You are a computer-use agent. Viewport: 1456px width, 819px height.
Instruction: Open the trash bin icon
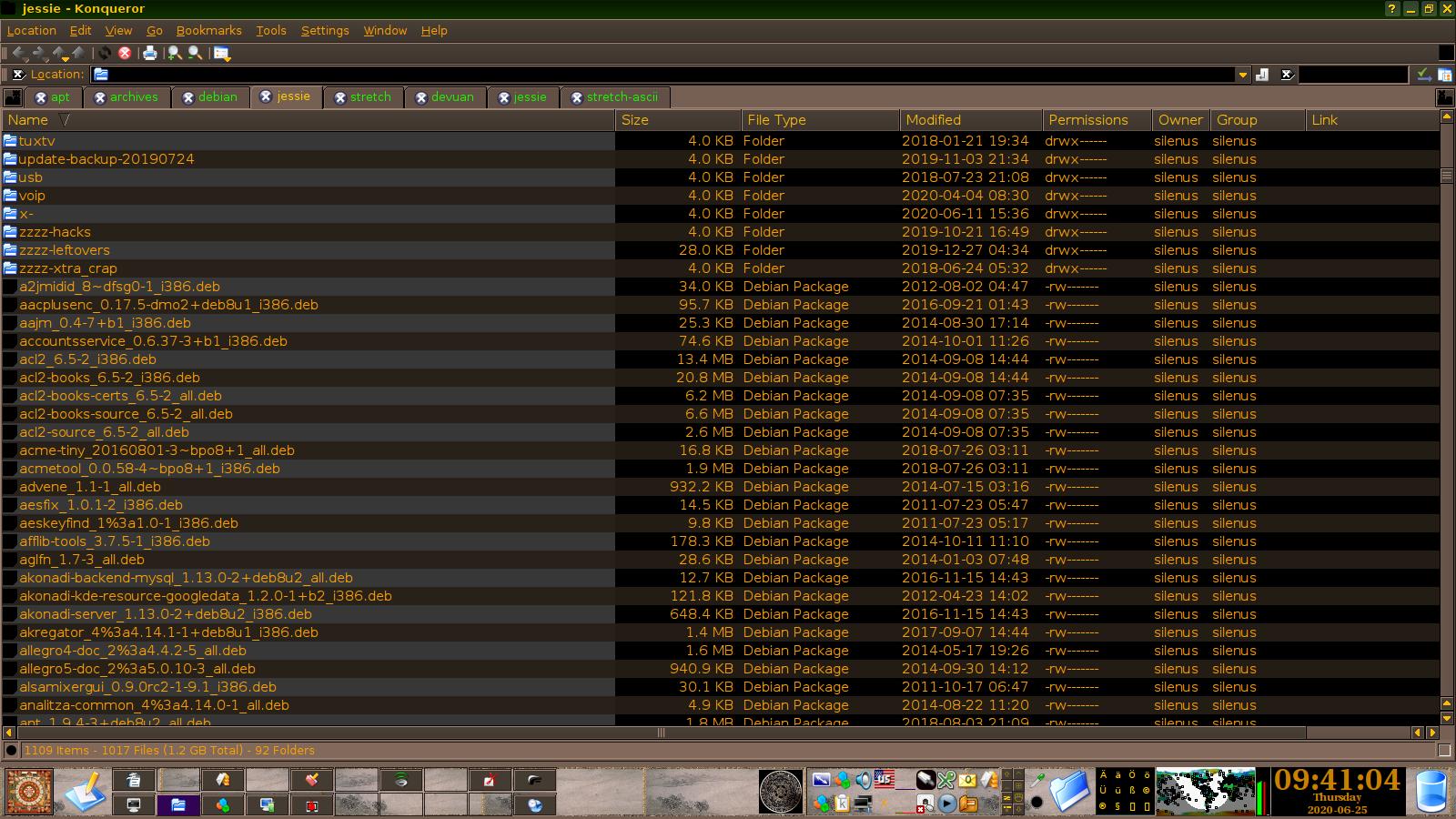1431,791
